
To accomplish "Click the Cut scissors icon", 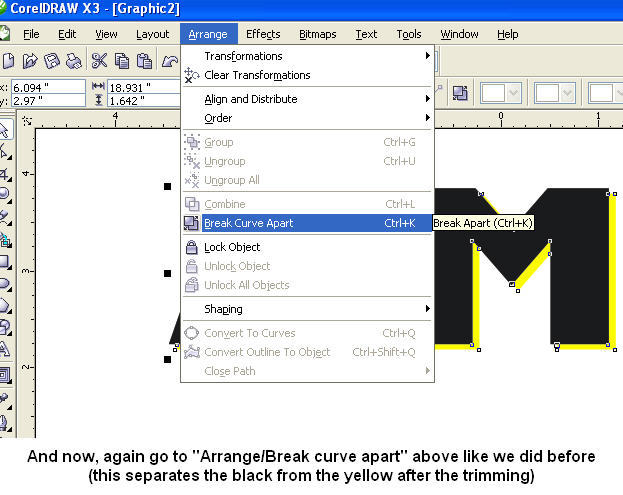I will tap(99, 61).
